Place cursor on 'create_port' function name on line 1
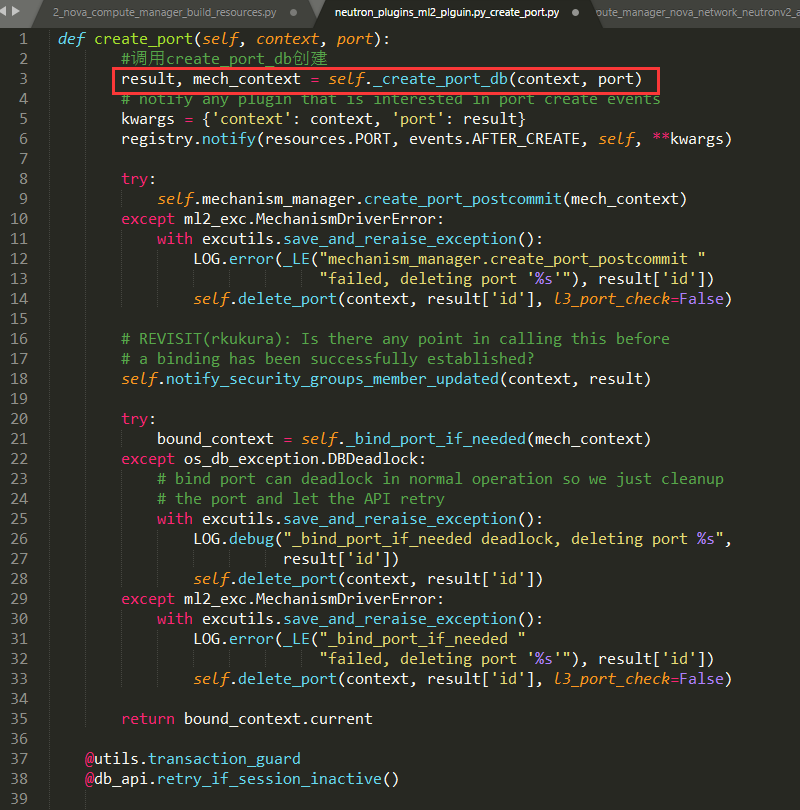Viewport: 800px width, 810px height. click(143, 39)
